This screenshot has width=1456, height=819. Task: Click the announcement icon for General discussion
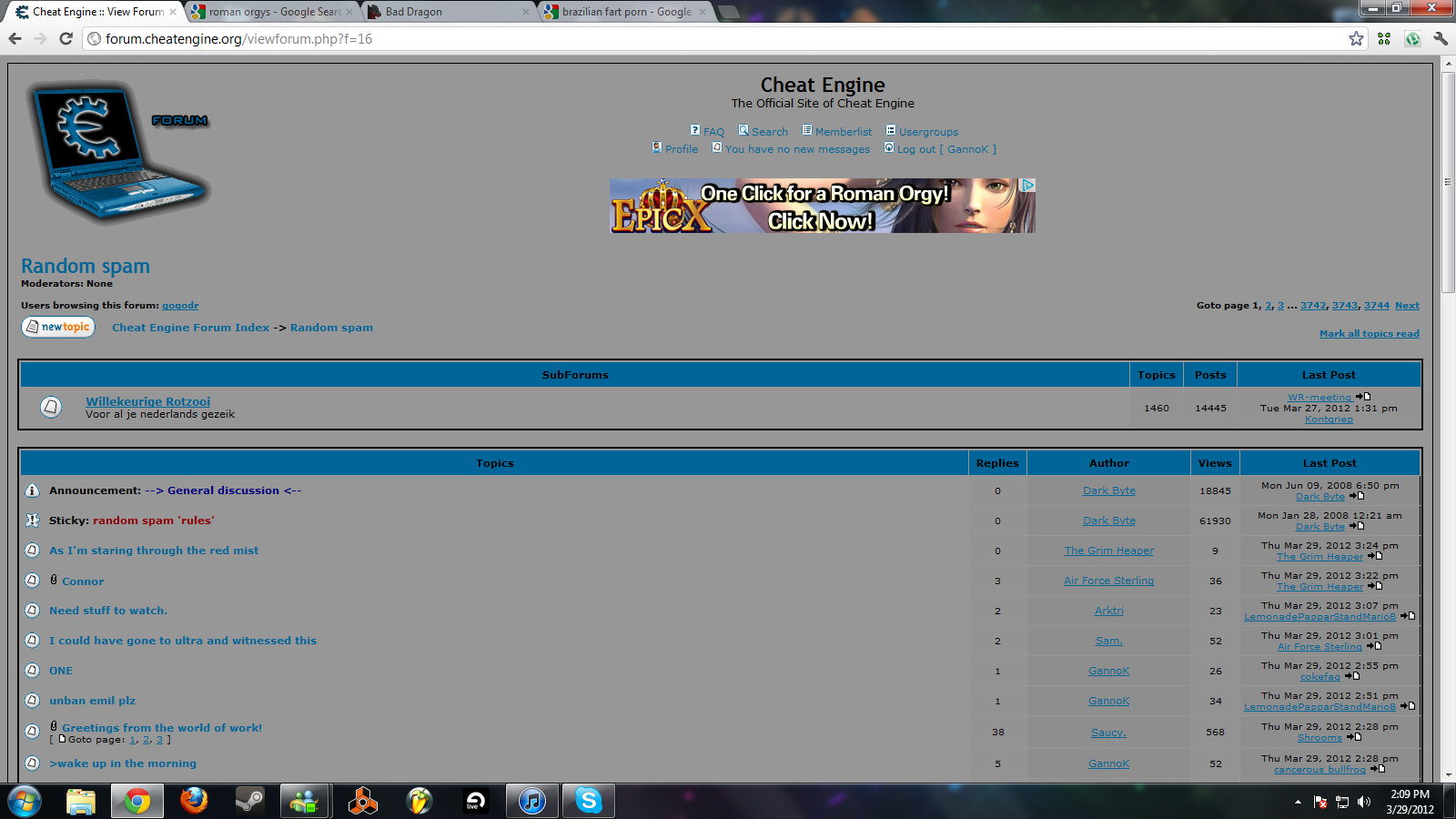[x=32, y=490]
